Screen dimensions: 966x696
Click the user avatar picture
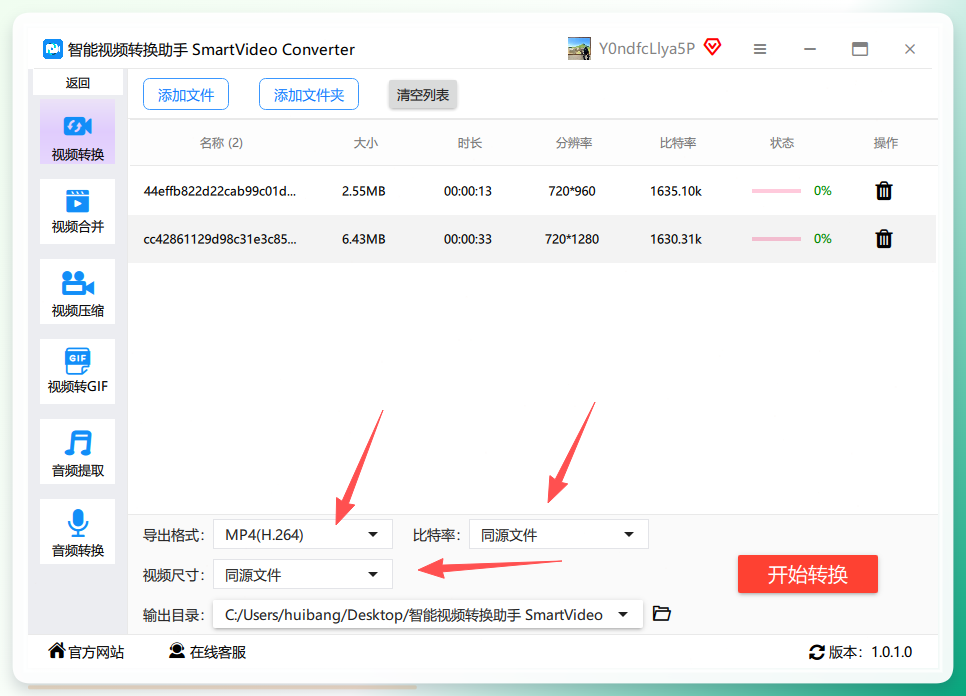pyautogui.click(x=579, y=49)
